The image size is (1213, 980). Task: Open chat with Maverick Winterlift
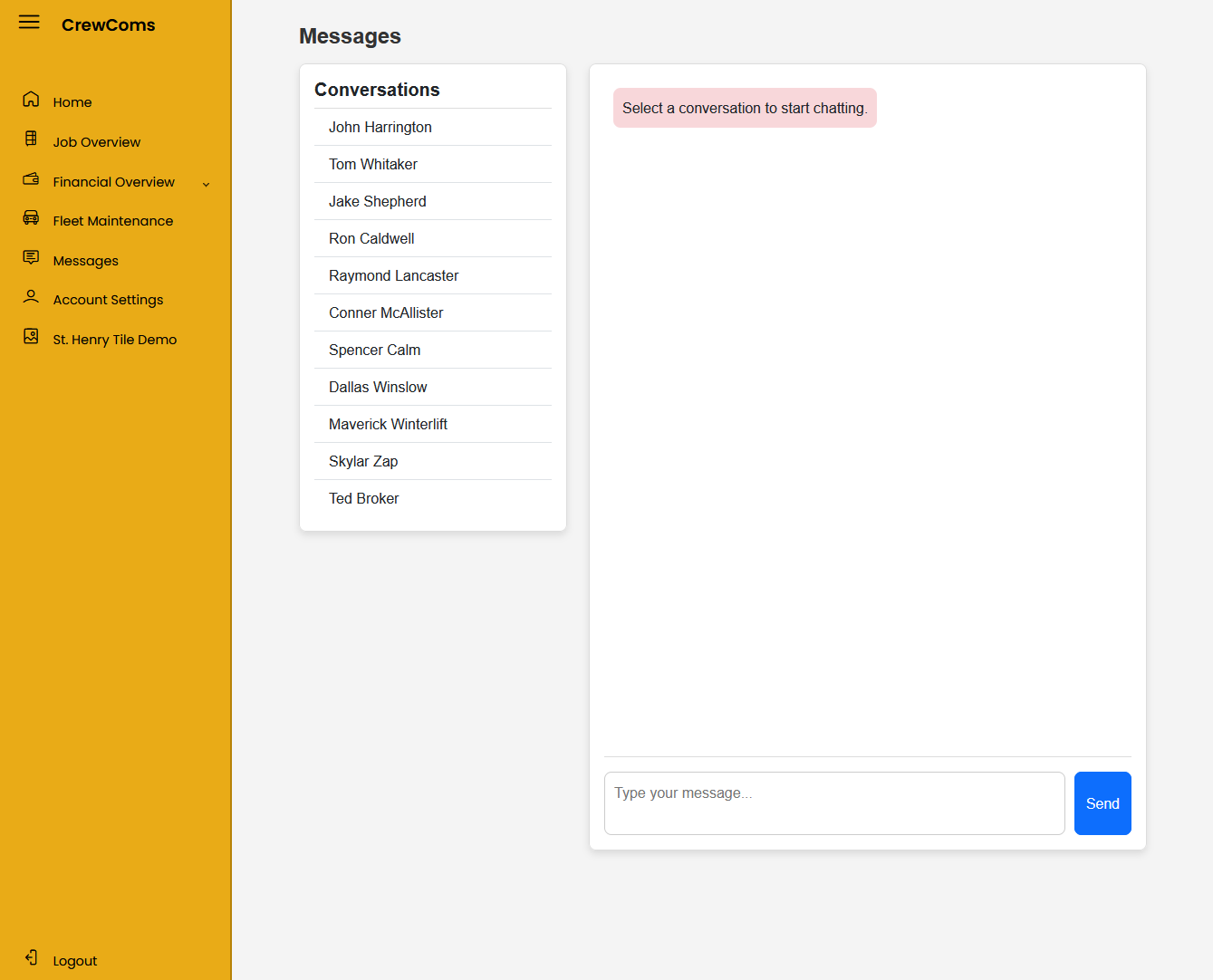[x=388, y=425]
